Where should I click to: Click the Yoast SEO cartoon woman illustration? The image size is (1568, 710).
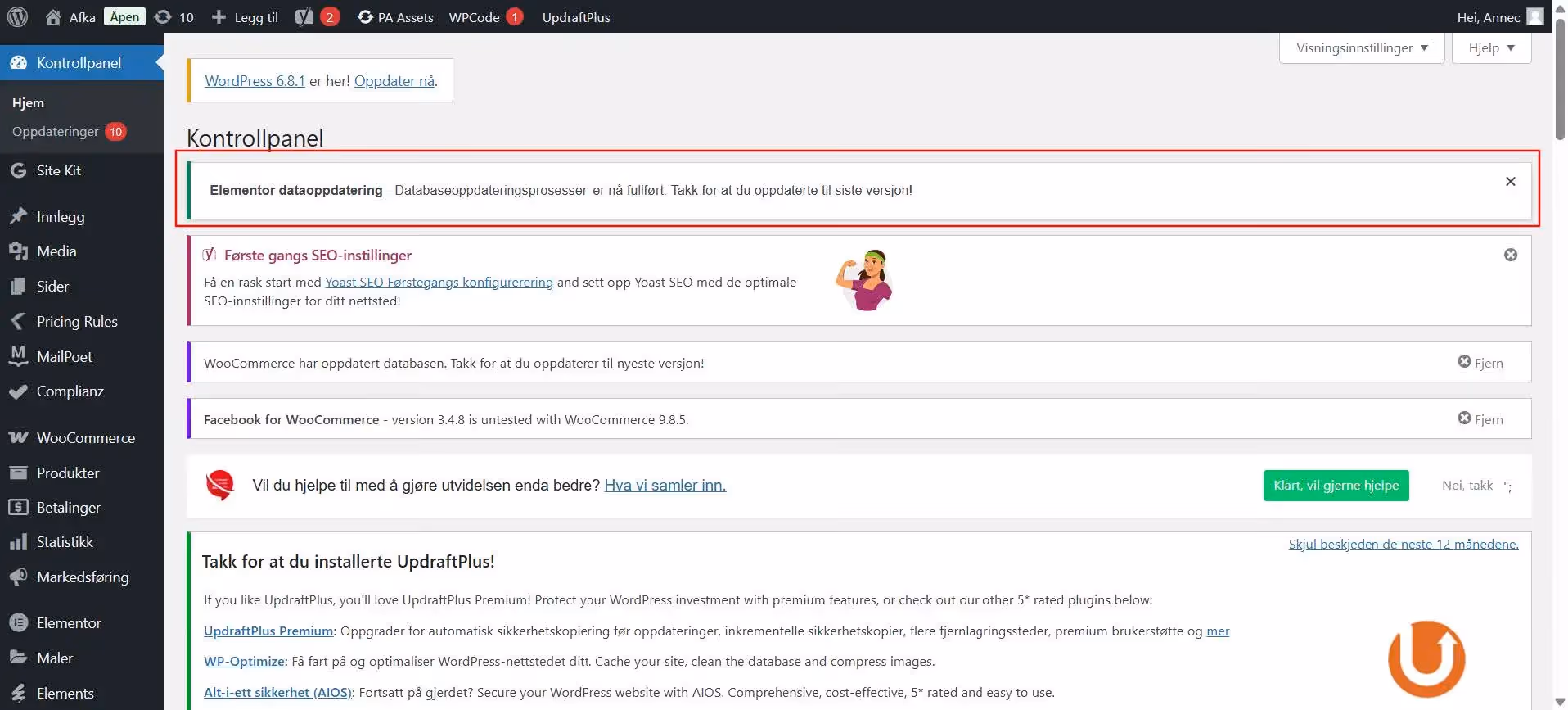[x=865, y=280]
